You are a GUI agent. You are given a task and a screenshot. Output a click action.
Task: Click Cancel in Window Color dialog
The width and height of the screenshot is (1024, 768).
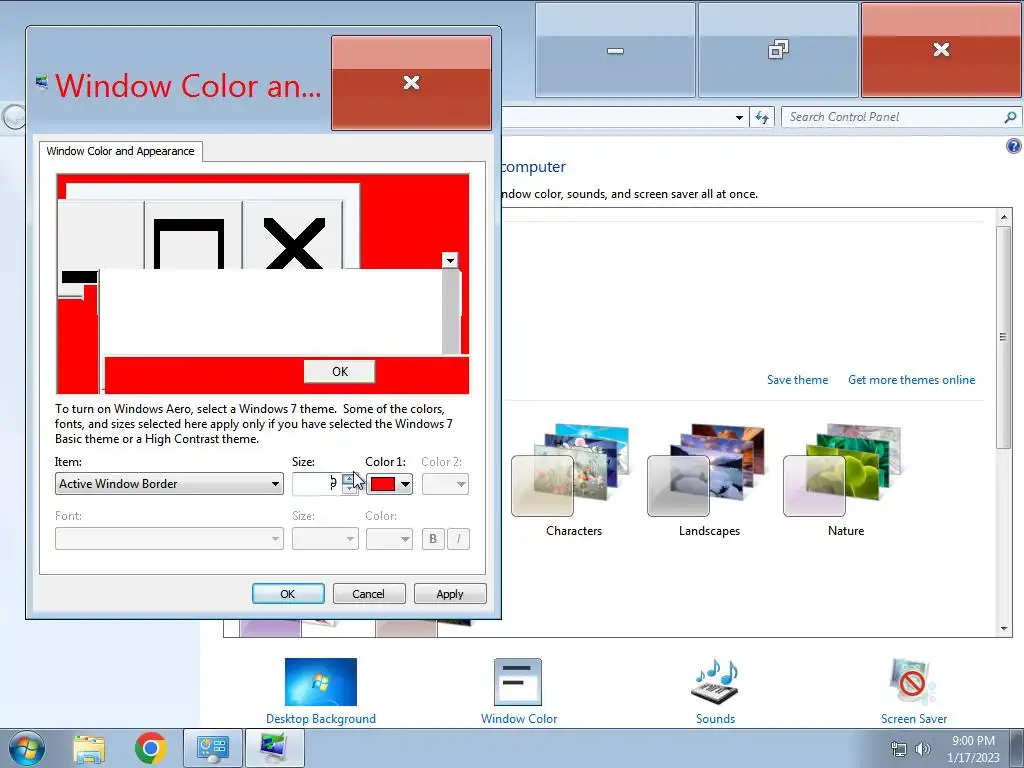[369, 594]
